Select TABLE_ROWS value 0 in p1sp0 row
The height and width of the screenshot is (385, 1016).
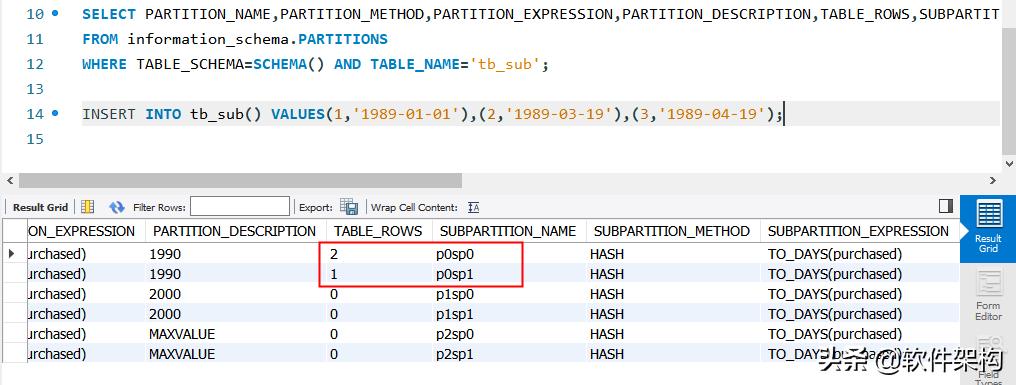[334, 294]
